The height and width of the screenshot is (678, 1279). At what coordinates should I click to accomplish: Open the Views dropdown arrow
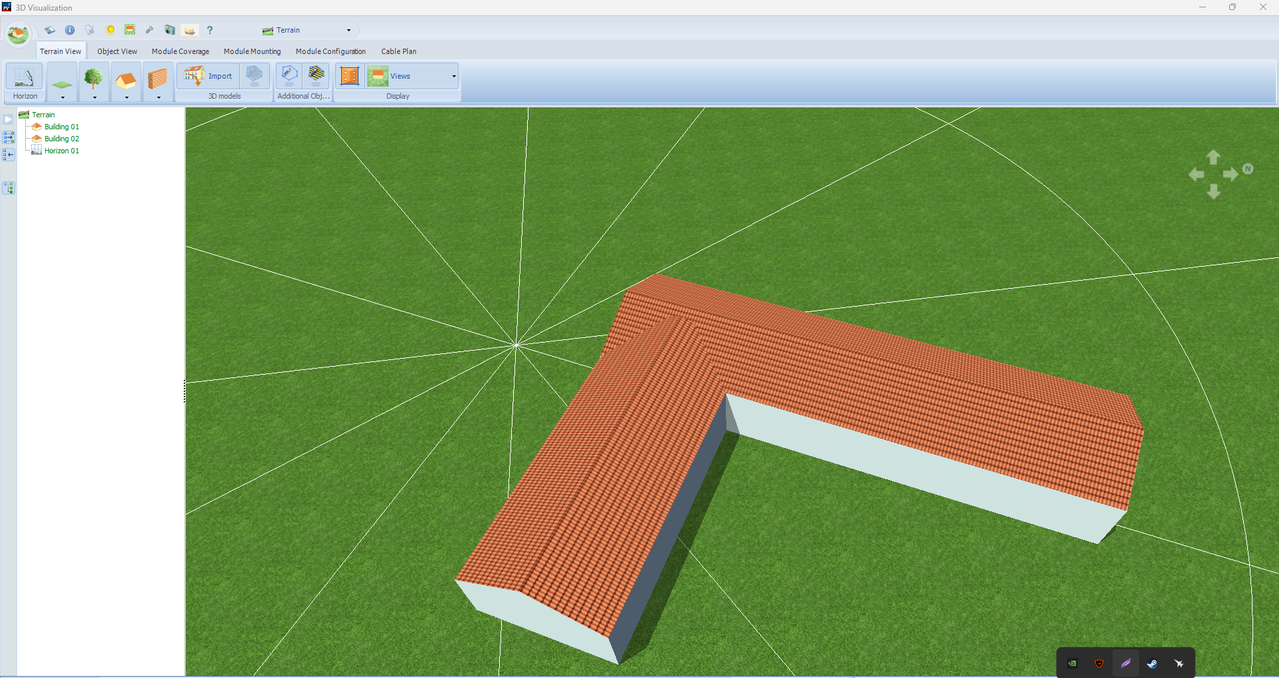click(x=453, y=76)
